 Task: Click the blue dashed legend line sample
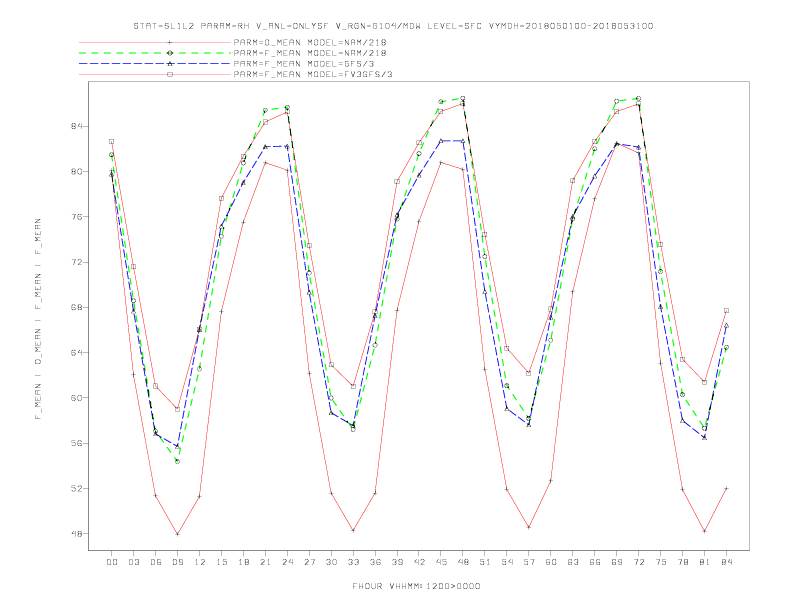tap(155, 64)
